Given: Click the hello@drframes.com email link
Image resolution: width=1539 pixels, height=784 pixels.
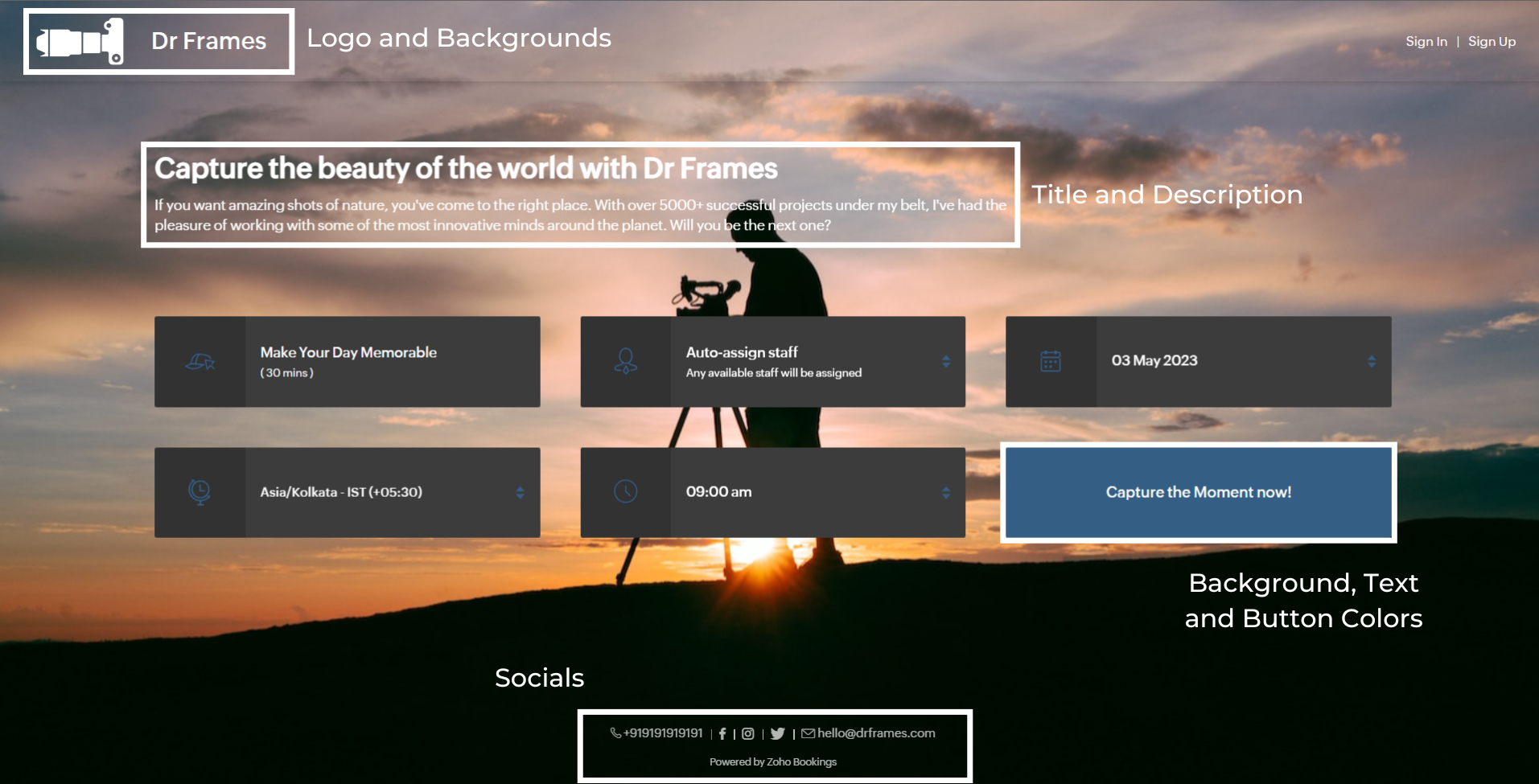Looking at the screenshot, I should pyautogui.click(x=876, y=733).
